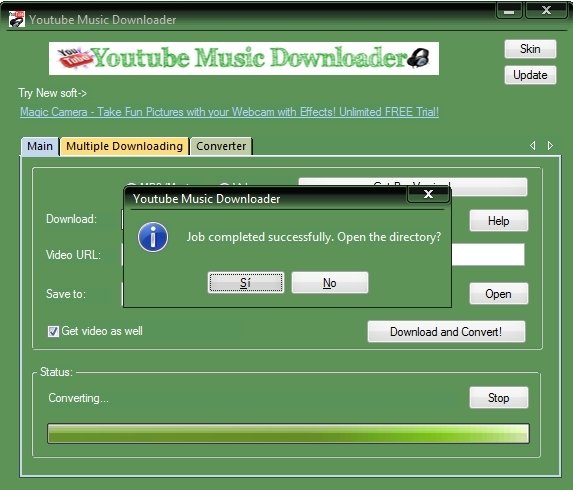Click the Video URL: label

point(73,255)
